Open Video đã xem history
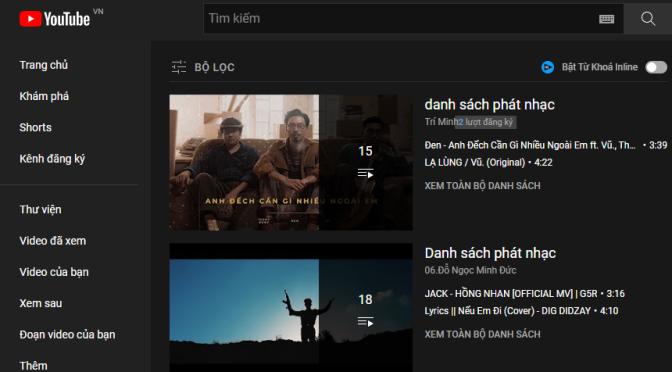 click(x=53, y=241)
